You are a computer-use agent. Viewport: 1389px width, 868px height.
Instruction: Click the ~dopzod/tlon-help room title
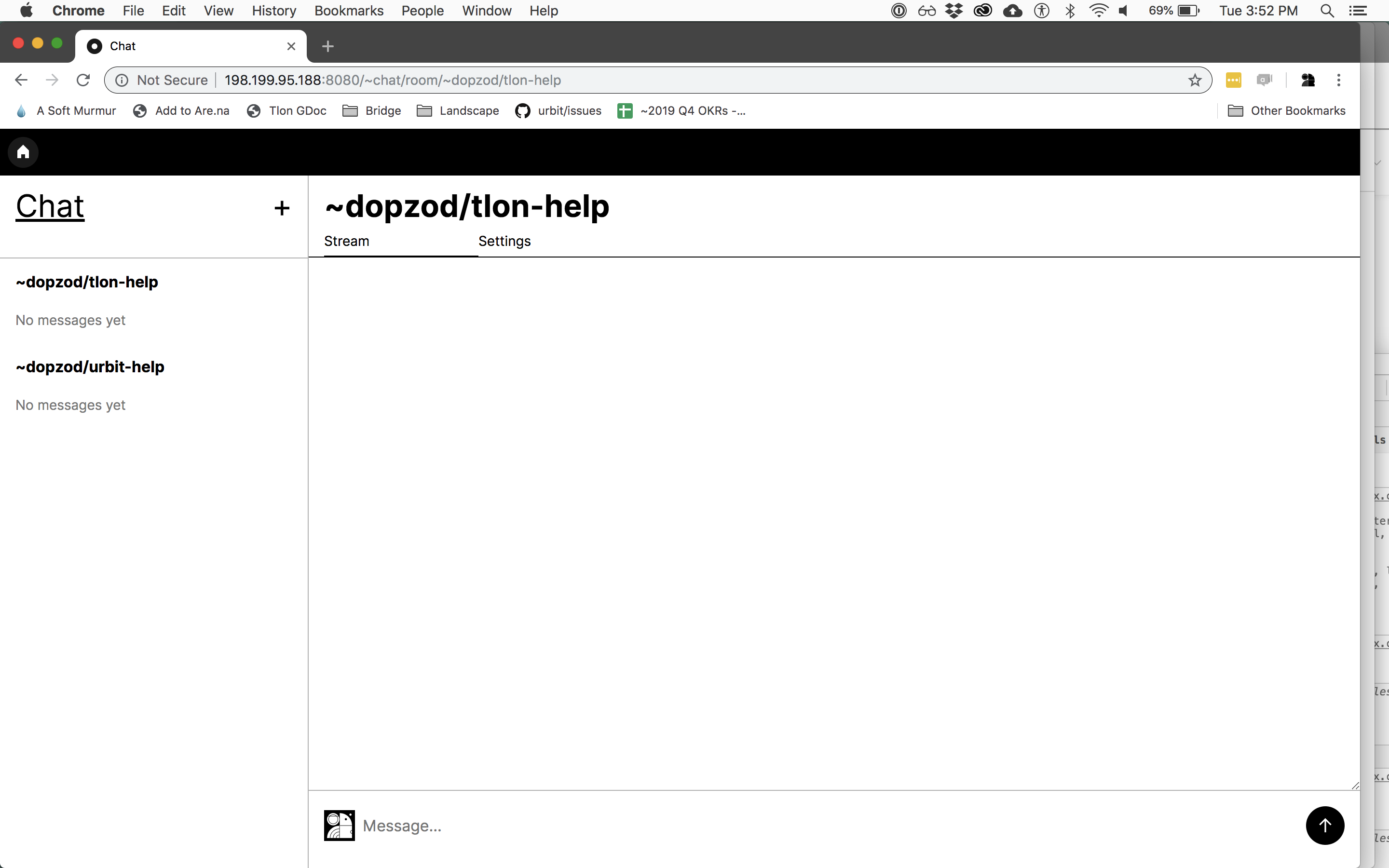coord(467,206)
